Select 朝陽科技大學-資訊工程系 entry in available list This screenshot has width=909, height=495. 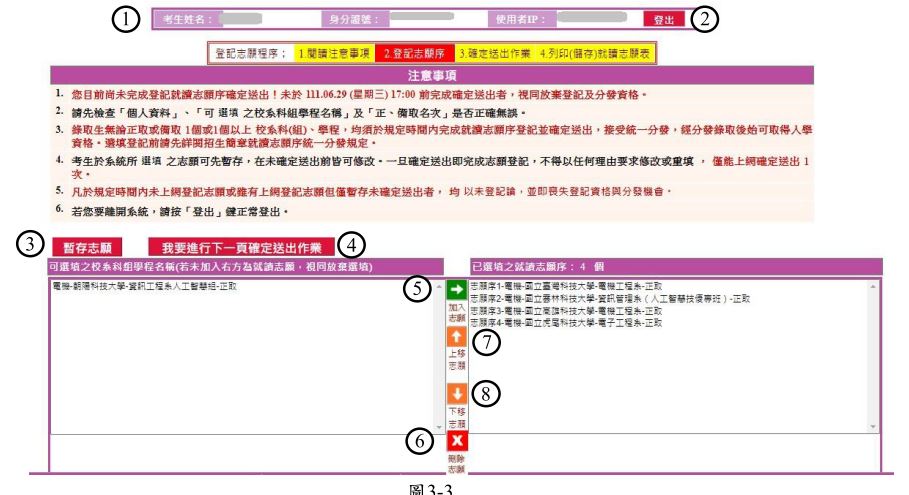(x=145, y=286)
